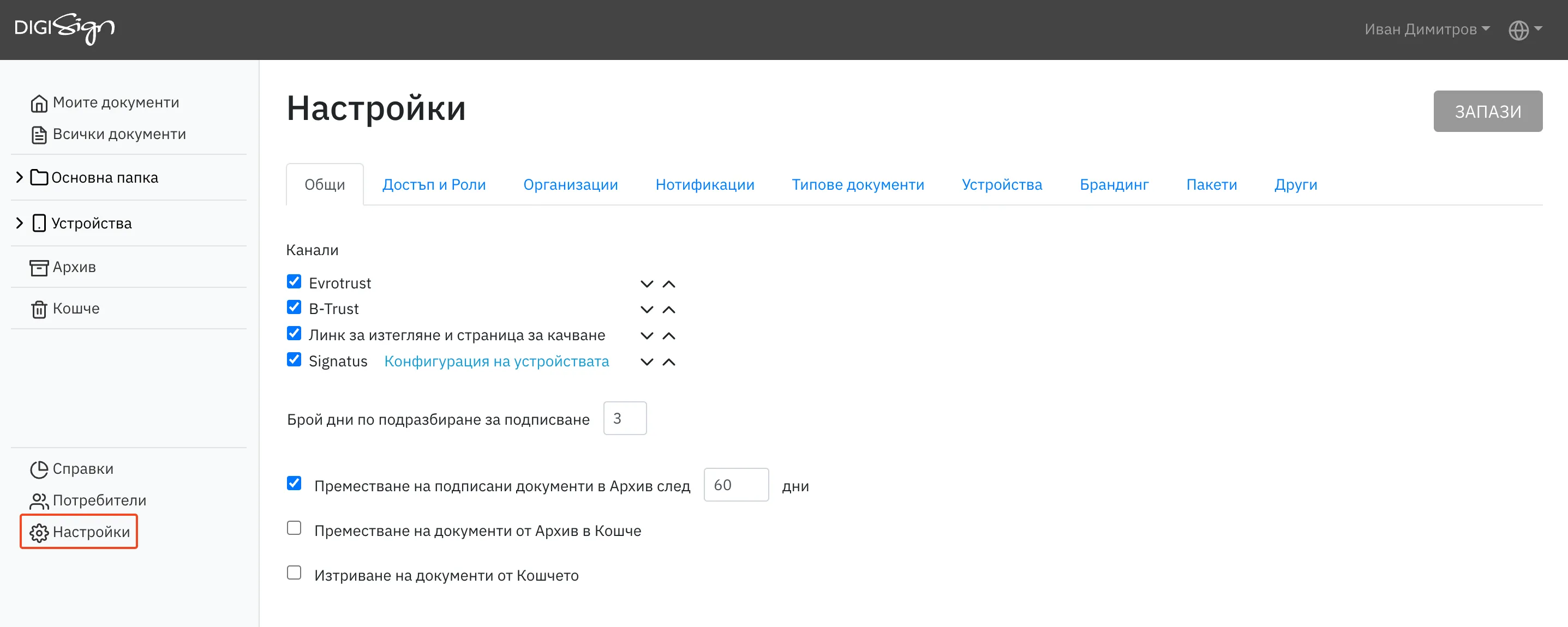Click the Настройки page heading
Screen dimensions: 1568x627
pos(376,108)
